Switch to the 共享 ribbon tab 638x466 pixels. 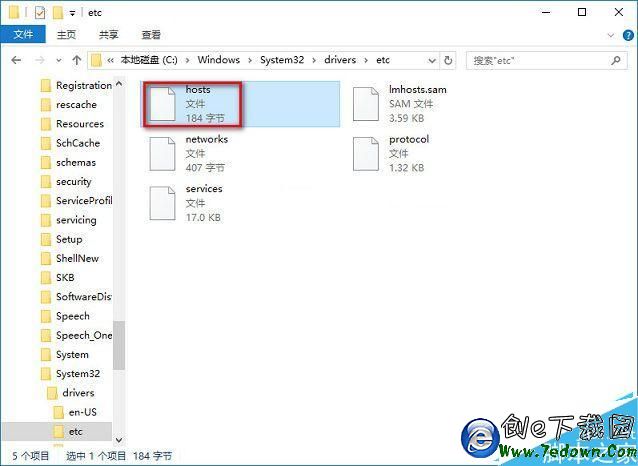(109, 35)
